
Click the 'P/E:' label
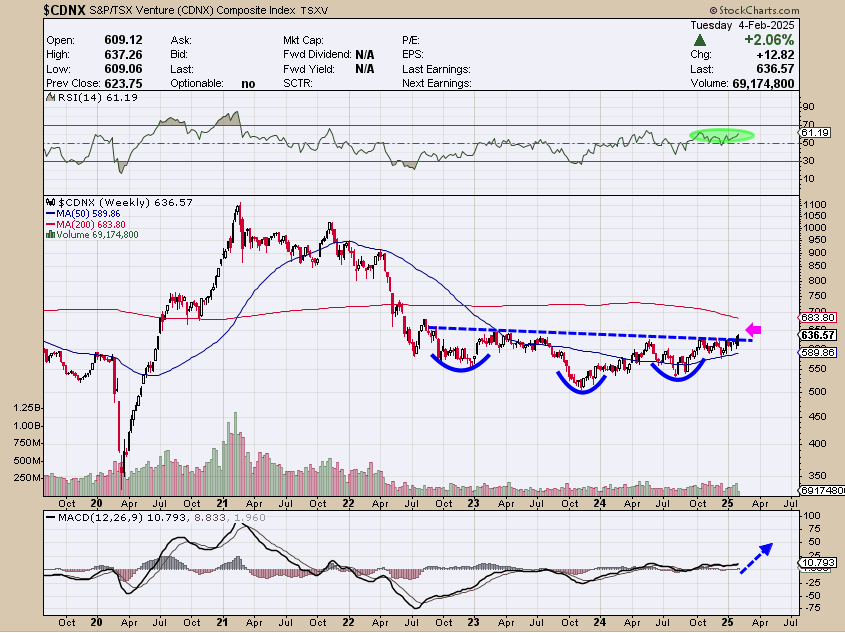click(x=411, y=40)
